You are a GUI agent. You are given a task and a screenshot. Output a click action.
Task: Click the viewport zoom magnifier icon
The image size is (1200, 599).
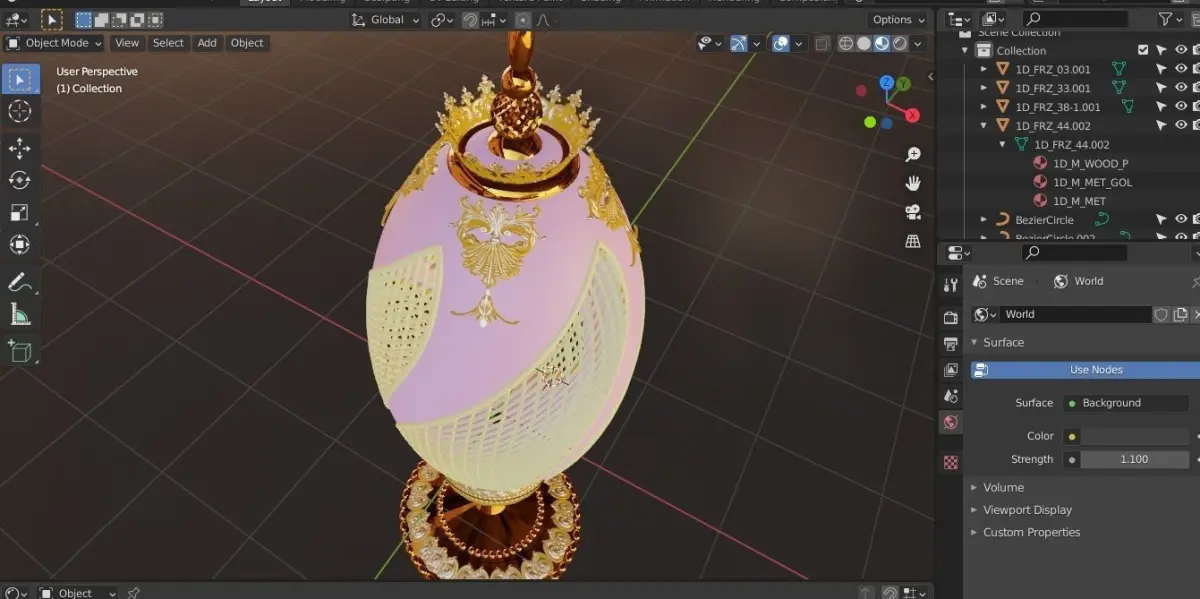pyautogui.click(x=912, y=155)
